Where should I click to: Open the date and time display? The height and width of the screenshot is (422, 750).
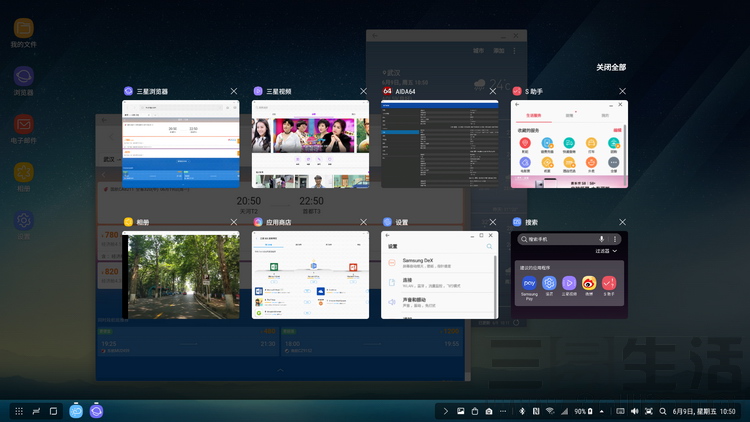point(706,411)
